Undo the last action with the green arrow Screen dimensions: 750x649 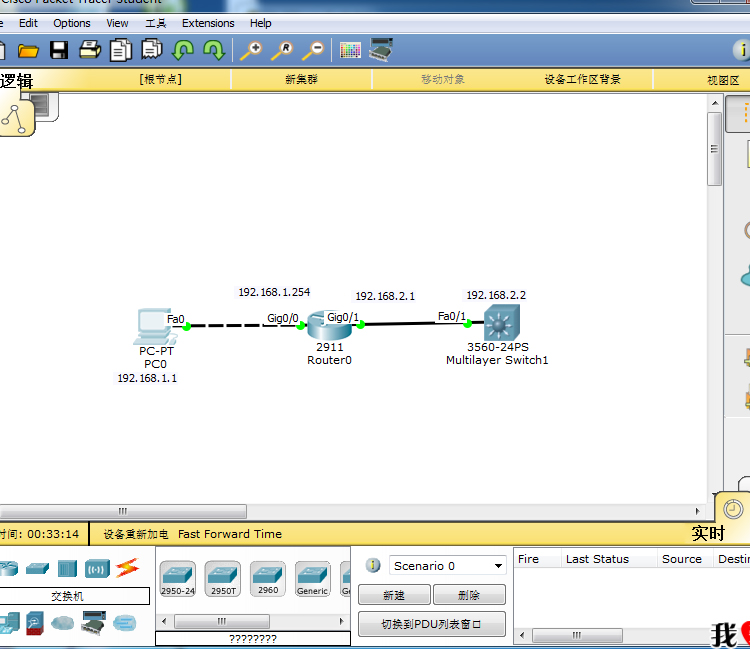point(183,50)
